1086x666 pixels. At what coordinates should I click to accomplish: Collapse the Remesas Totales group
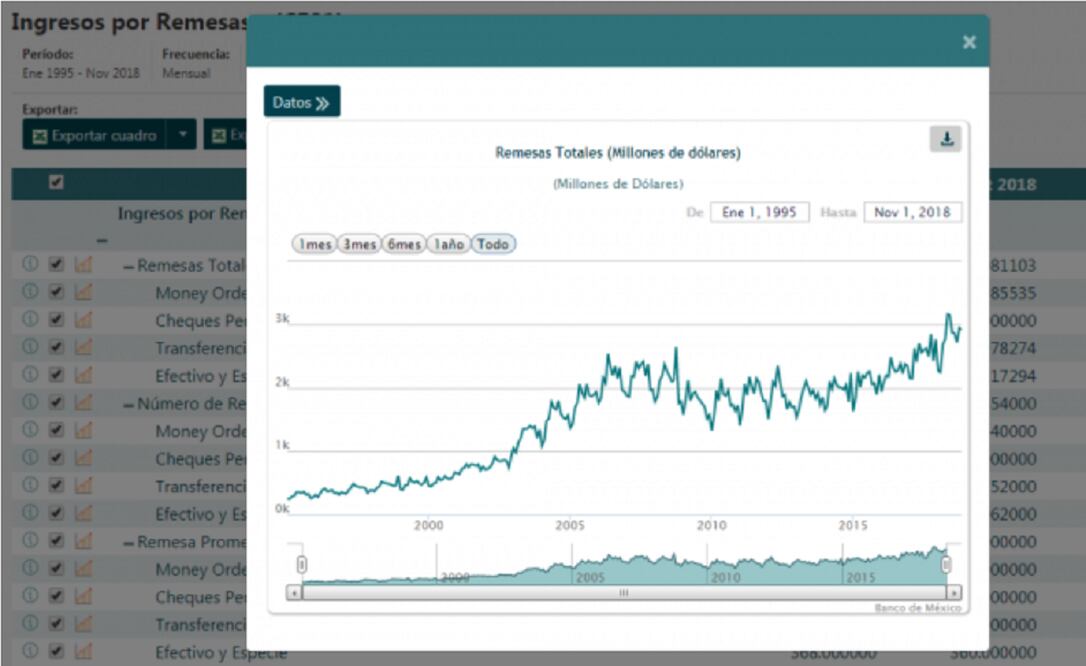(x=129, y=267)
